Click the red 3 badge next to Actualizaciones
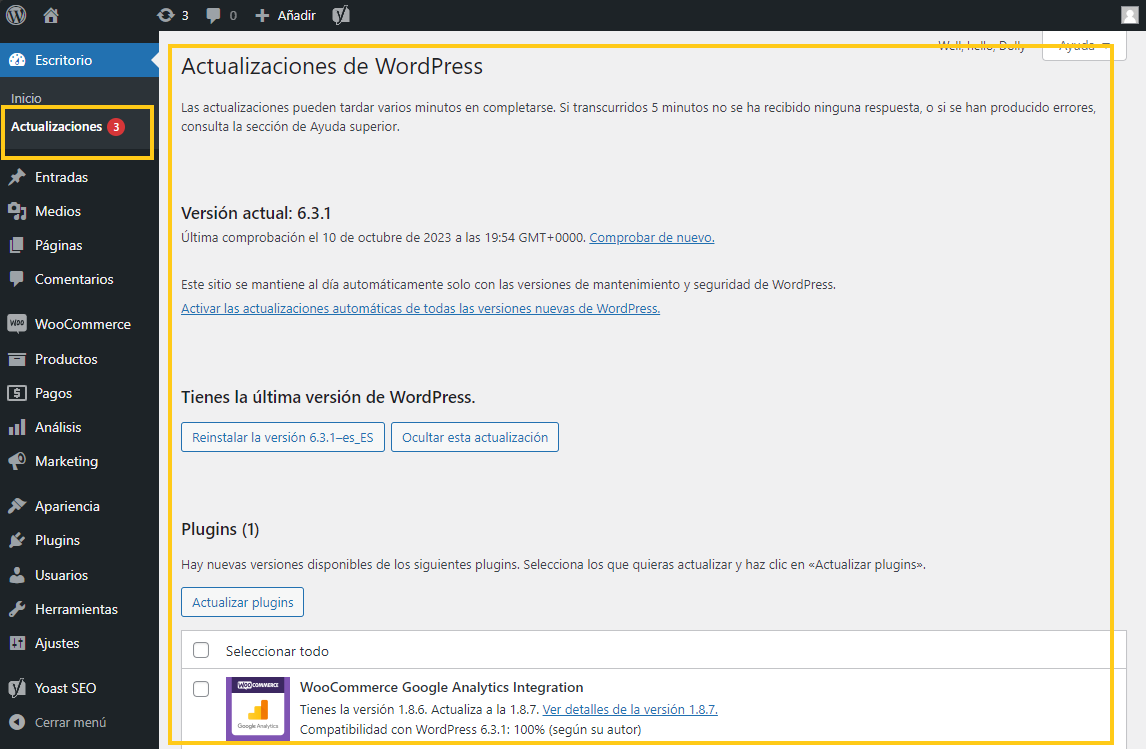1146x749 pixels. pyautogui.click(x=115, y=126)
